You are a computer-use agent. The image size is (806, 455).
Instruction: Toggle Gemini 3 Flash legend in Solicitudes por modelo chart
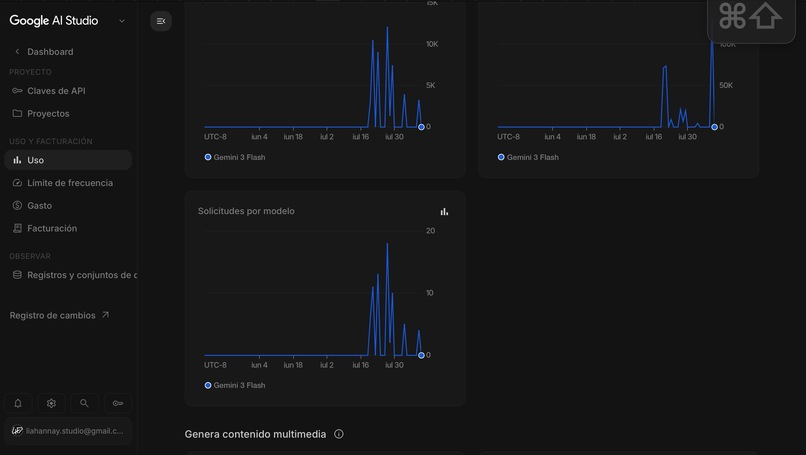pyautogui.click(x=235, y=385)
